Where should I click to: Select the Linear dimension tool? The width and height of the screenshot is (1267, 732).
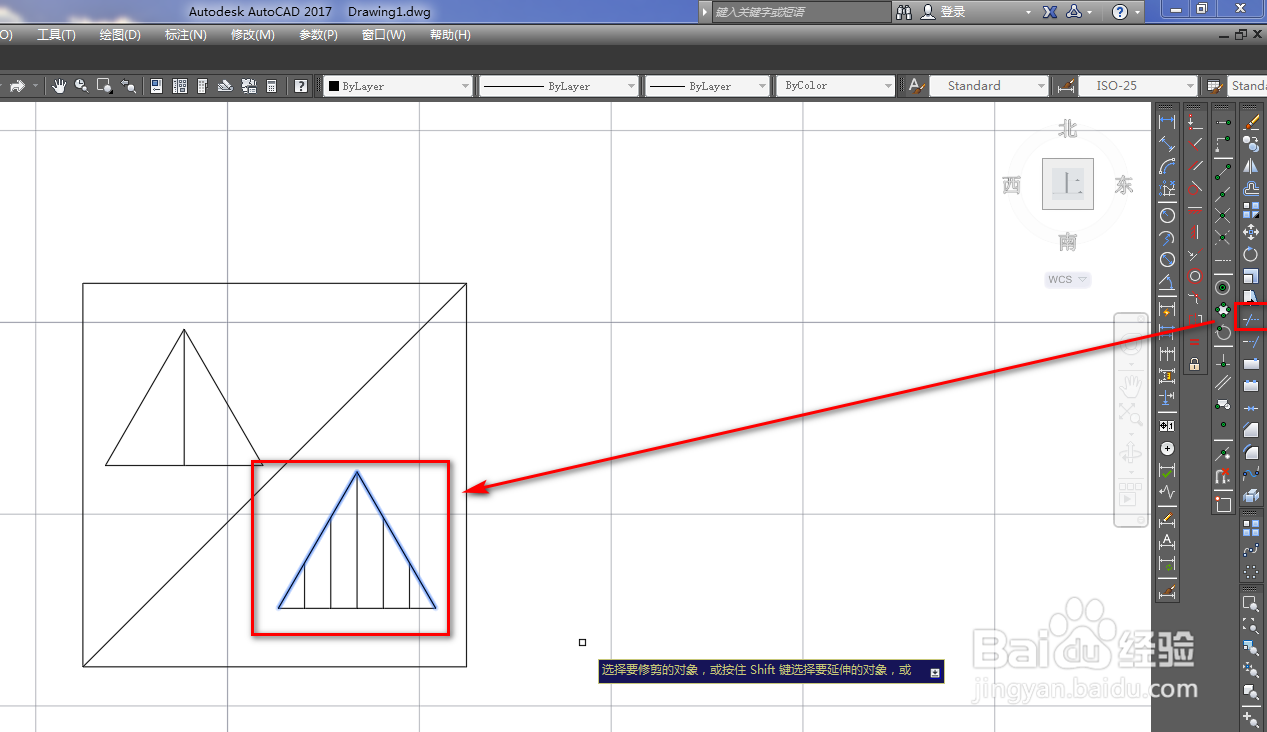coord(1167,122)
